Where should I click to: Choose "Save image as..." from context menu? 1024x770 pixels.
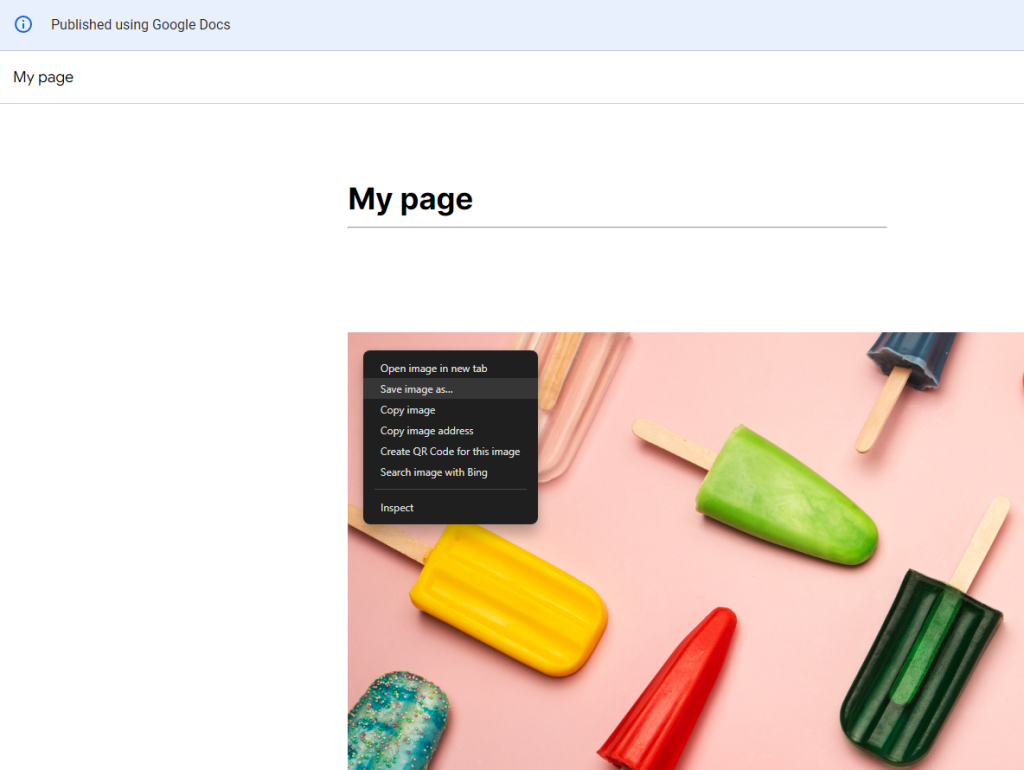coord(416,389)
